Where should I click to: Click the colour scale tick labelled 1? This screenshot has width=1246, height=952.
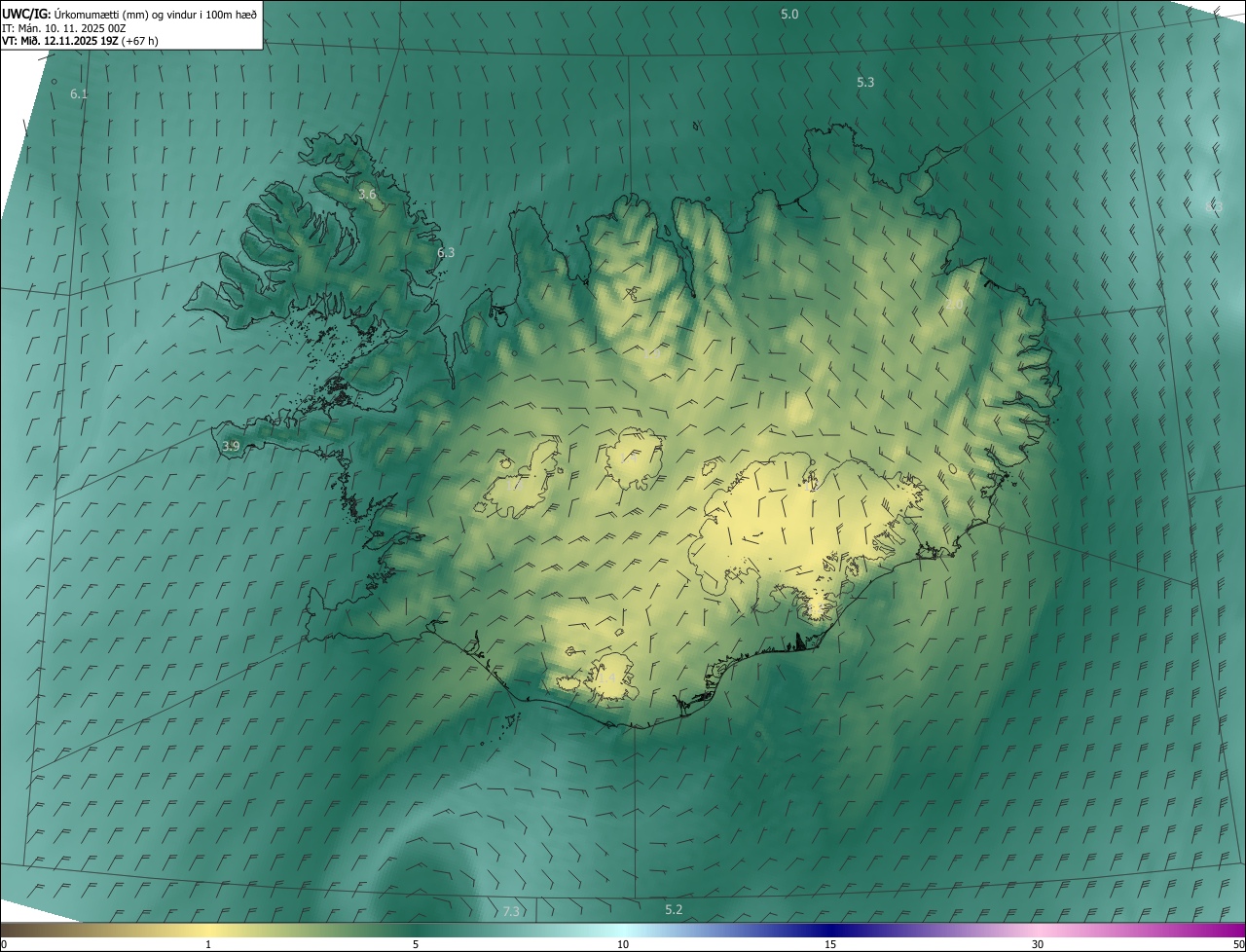pos(208,944)
